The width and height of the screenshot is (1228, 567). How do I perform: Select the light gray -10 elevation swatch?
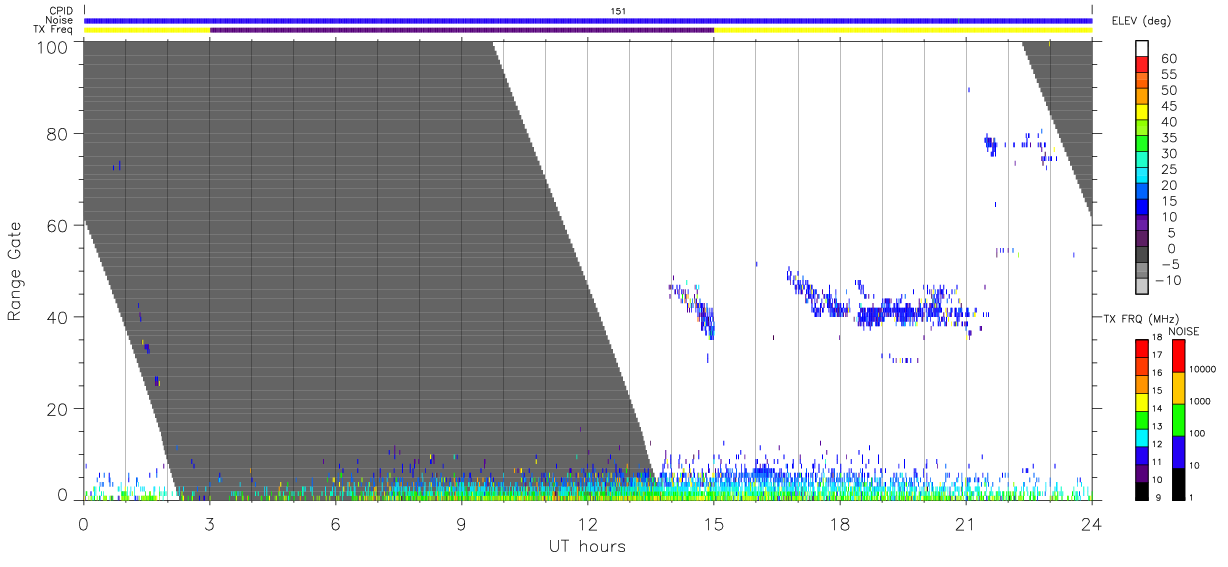tap(1142, 288)
